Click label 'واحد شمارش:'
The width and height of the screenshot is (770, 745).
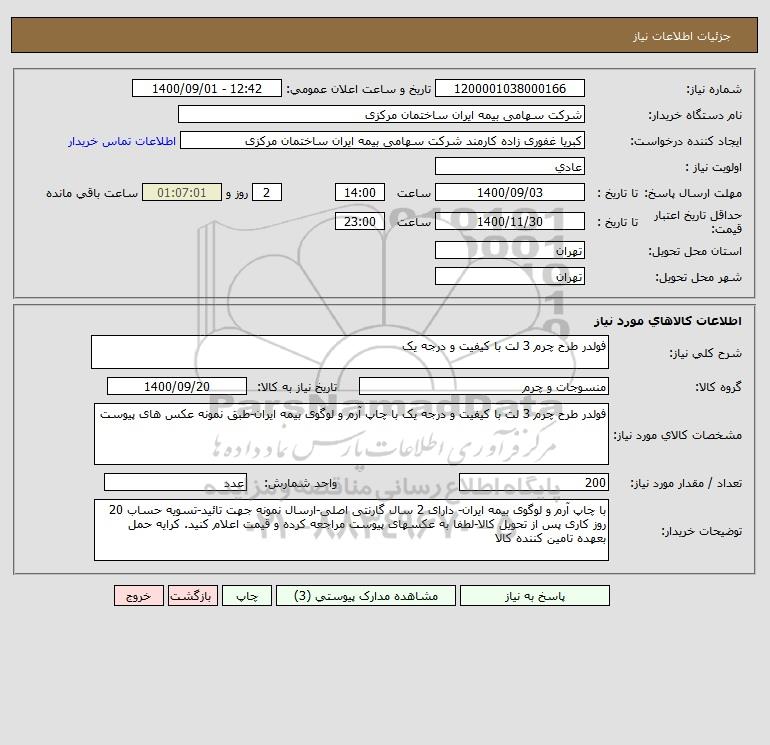click(x=301, y=483)
